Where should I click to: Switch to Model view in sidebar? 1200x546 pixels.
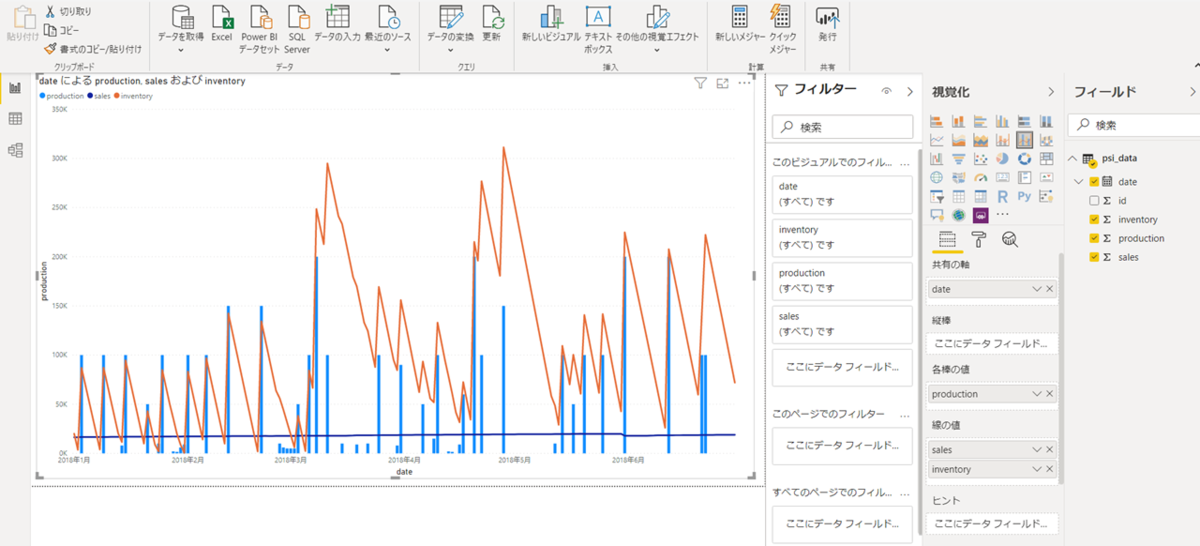(x=15, y=150)
